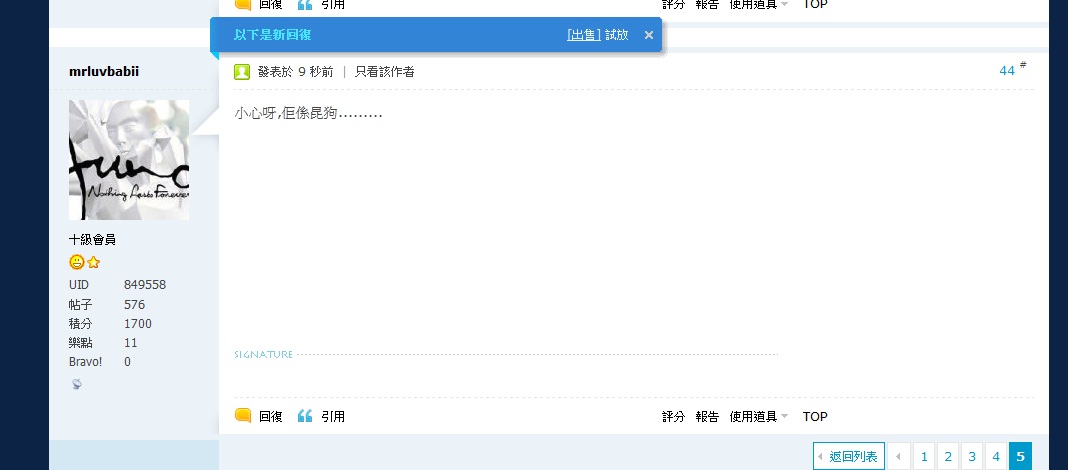Click 試放 in the blue notification bar
This screenshot has height=470, width=1068.
click(617, 35)
